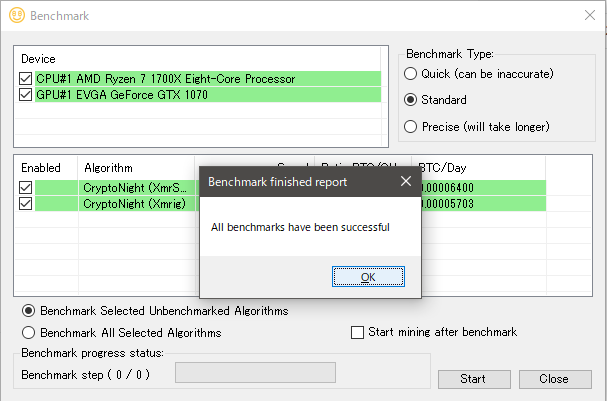This screenshot has height=401, width=607.
Task: Click the NiceHash app icon in title bar
Action: pyautogui.click(x=14, y=15)
